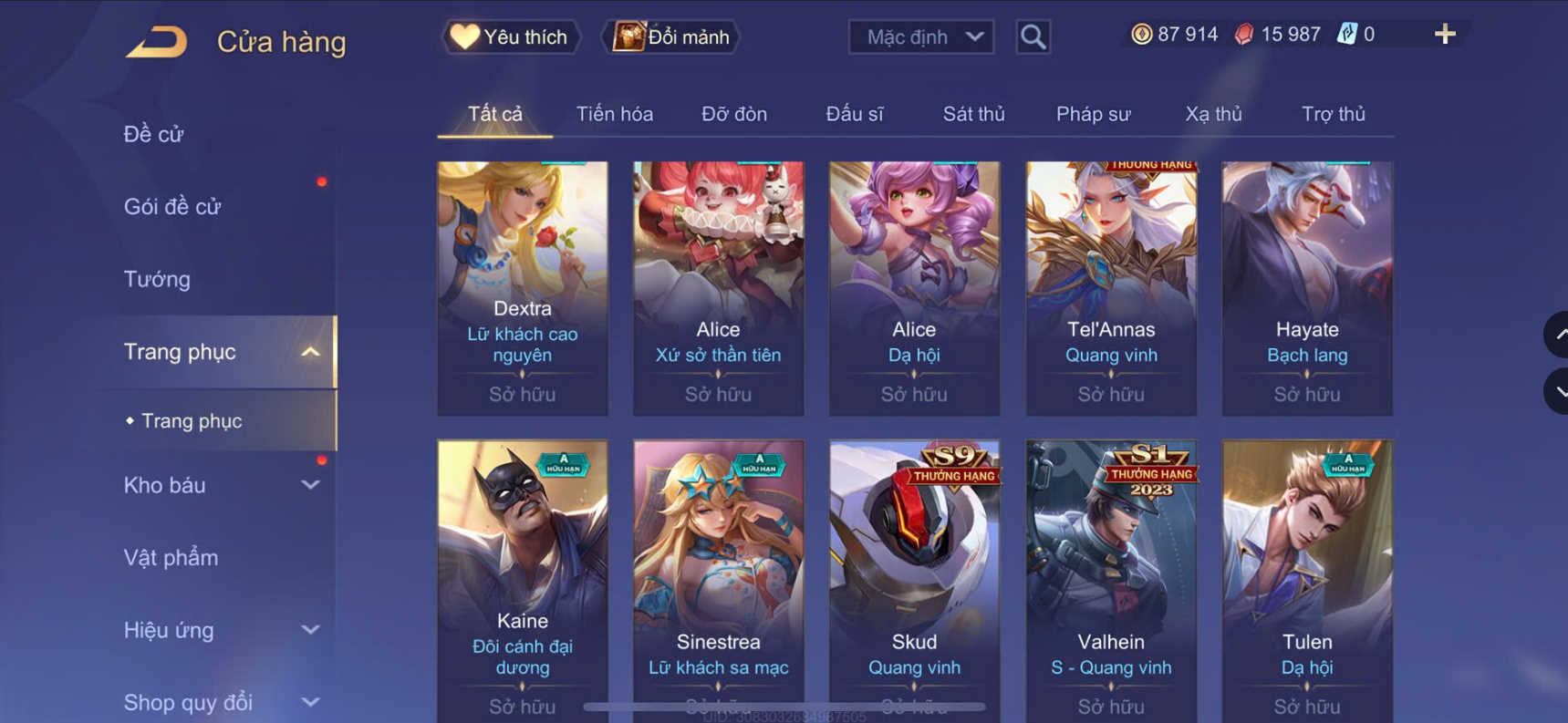Toggle the Yêu thích favorites filter
The height and width of the screenshot is (723, 1568).
(511, 37)
